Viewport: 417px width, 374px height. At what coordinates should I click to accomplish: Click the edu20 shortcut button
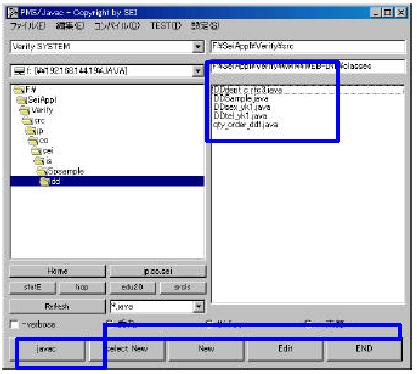click(x=133, y=287)
